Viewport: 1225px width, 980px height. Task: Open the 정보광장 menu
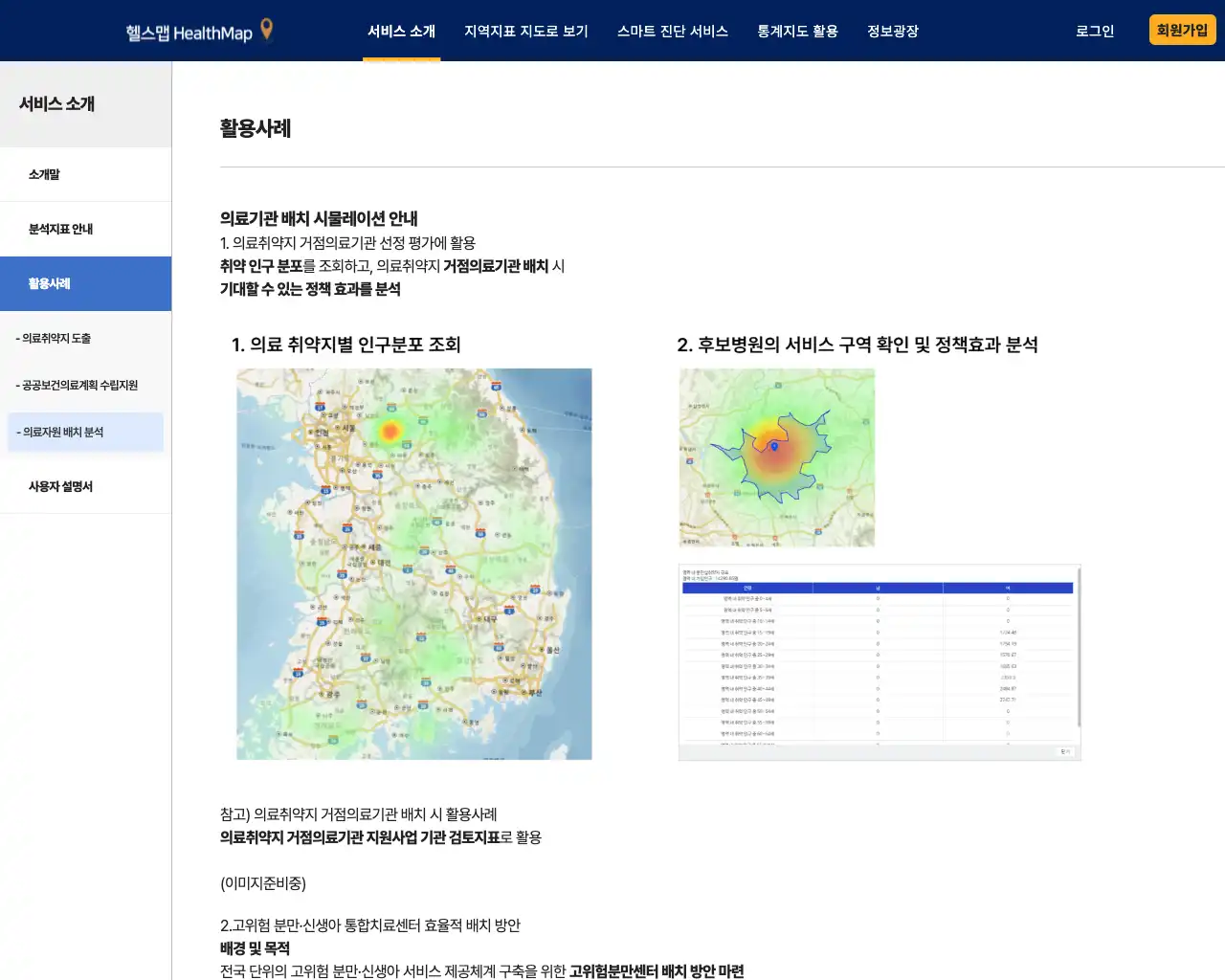(x=892, y=30)
